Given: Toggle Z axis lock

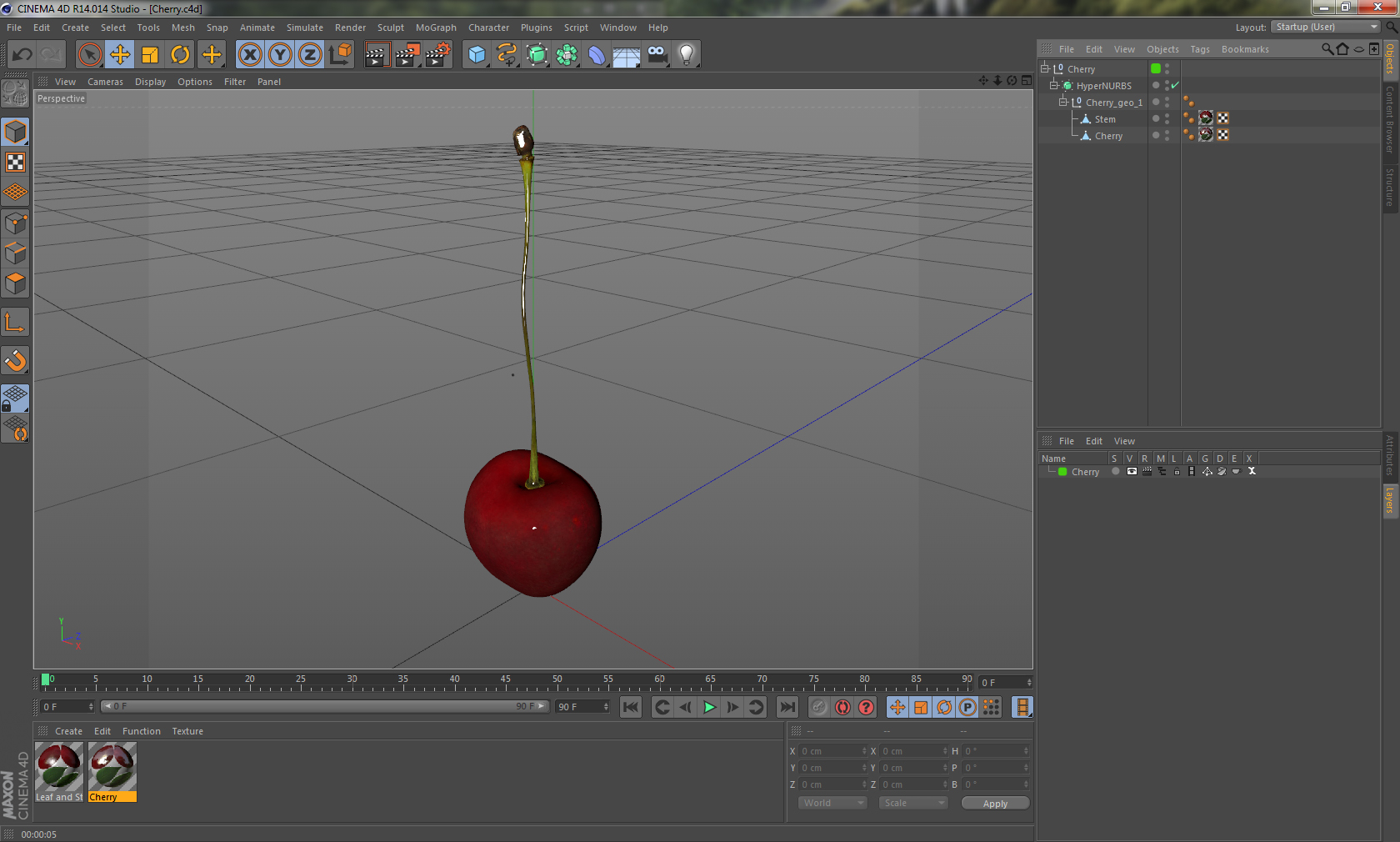Looking at the screenshot, I should click(x=310, y=55).
